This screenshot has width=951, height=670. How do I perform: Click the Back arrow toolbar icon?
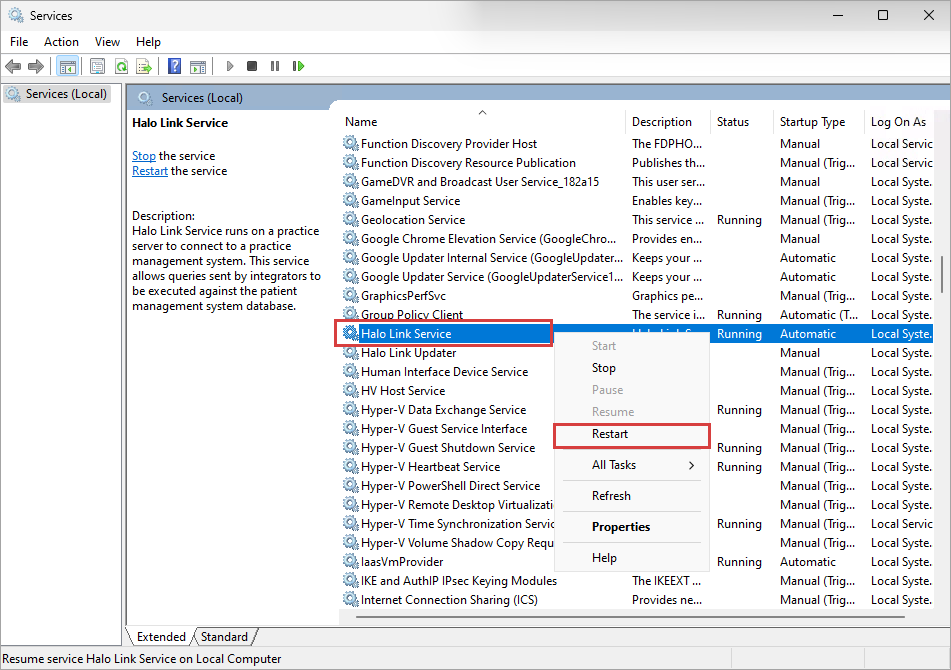(13, 66)
